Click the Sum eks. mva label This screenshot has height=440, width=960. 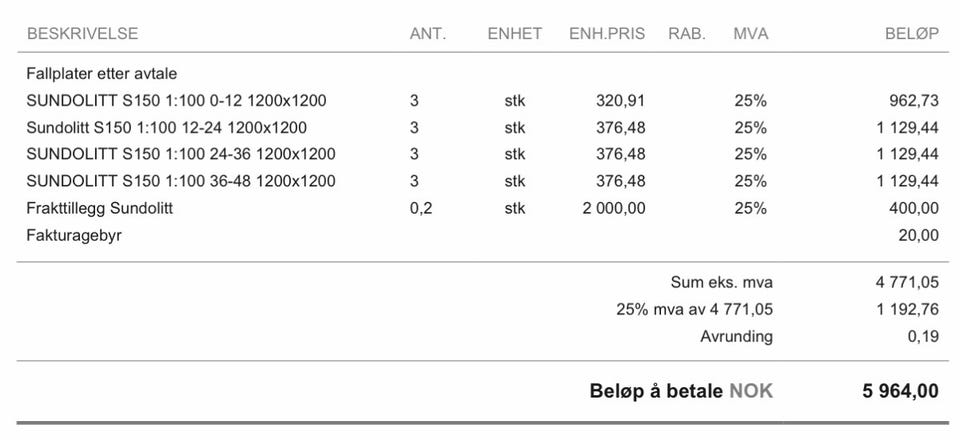[x=721, y=282]
